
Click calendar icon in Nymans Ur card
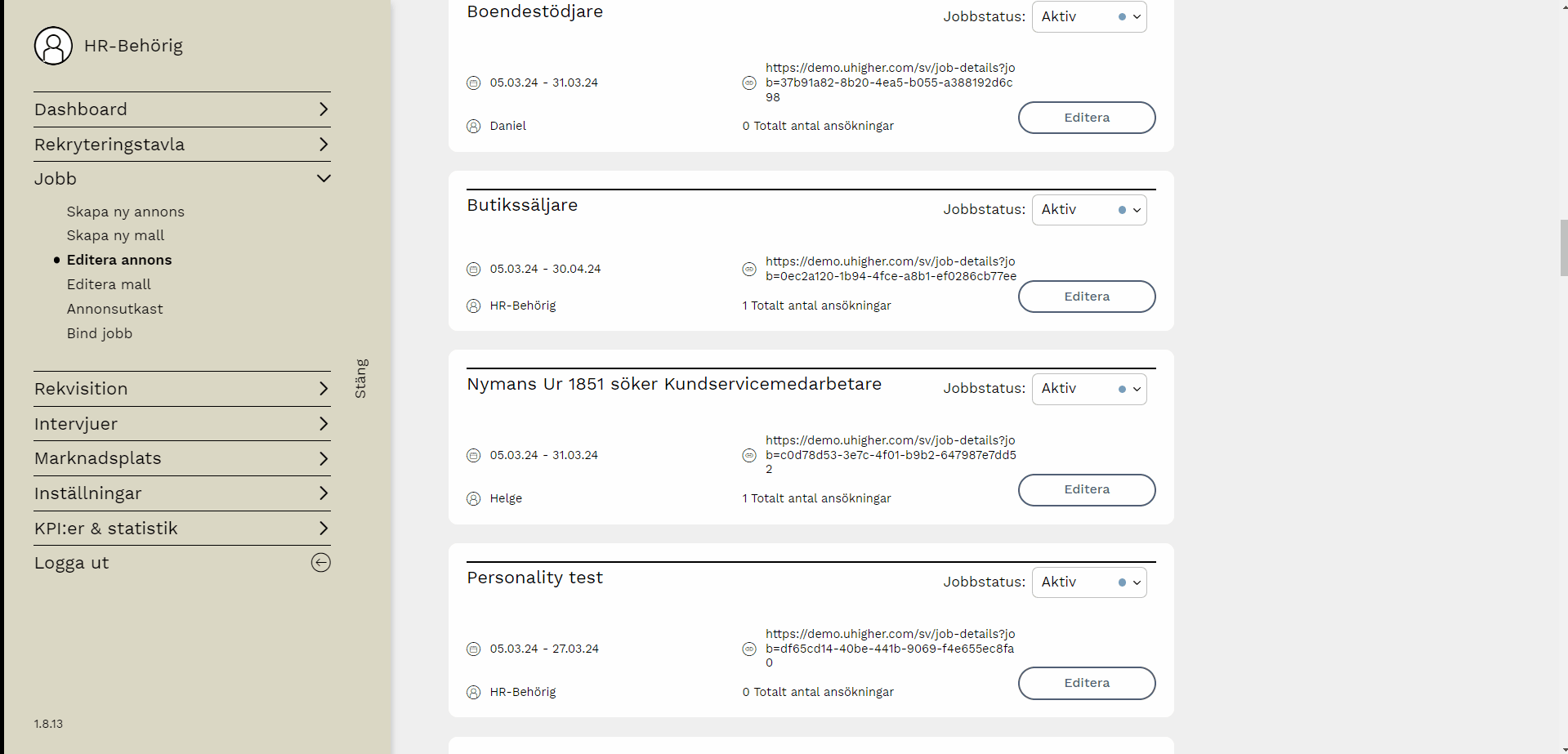click(473, 456)
